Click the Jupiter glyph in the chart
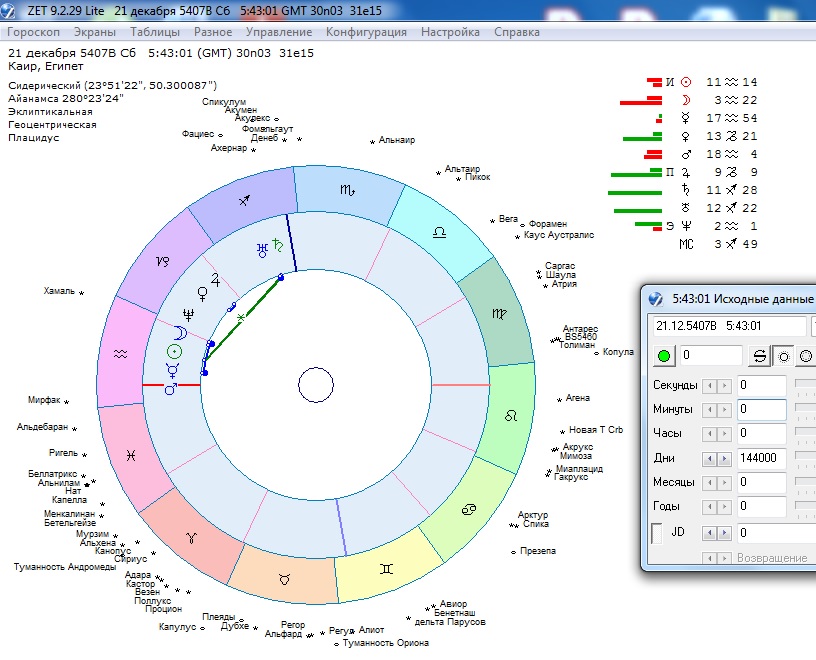 tap(215, 280)
